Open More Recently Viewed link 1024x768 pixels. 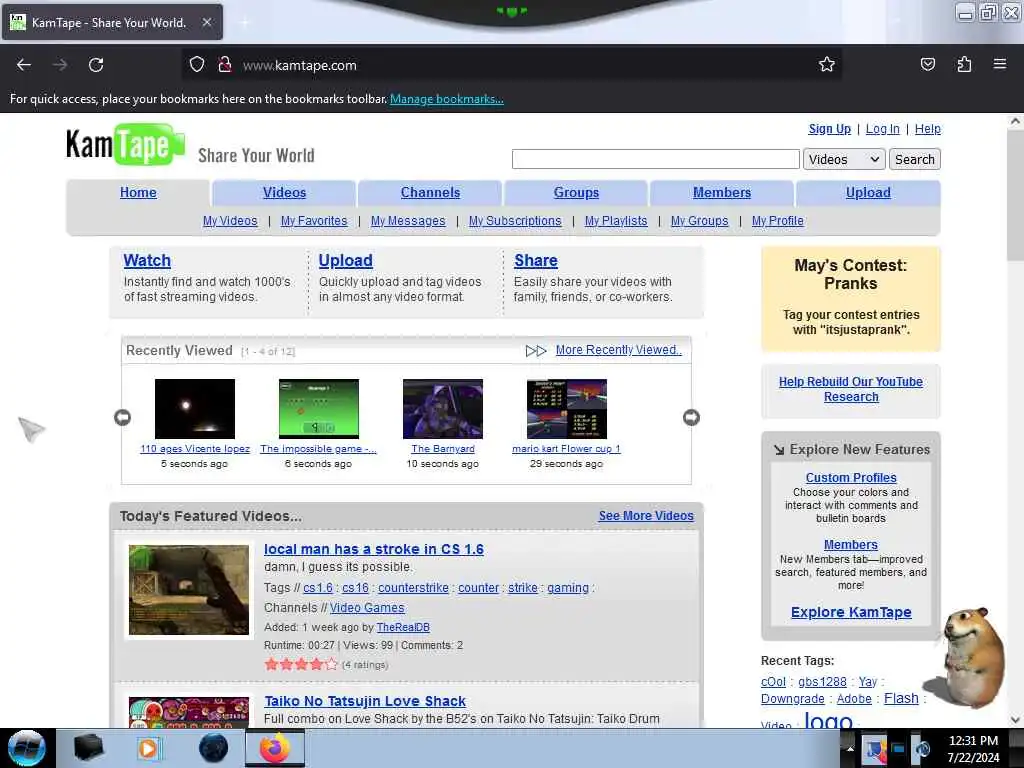point(618,350)
